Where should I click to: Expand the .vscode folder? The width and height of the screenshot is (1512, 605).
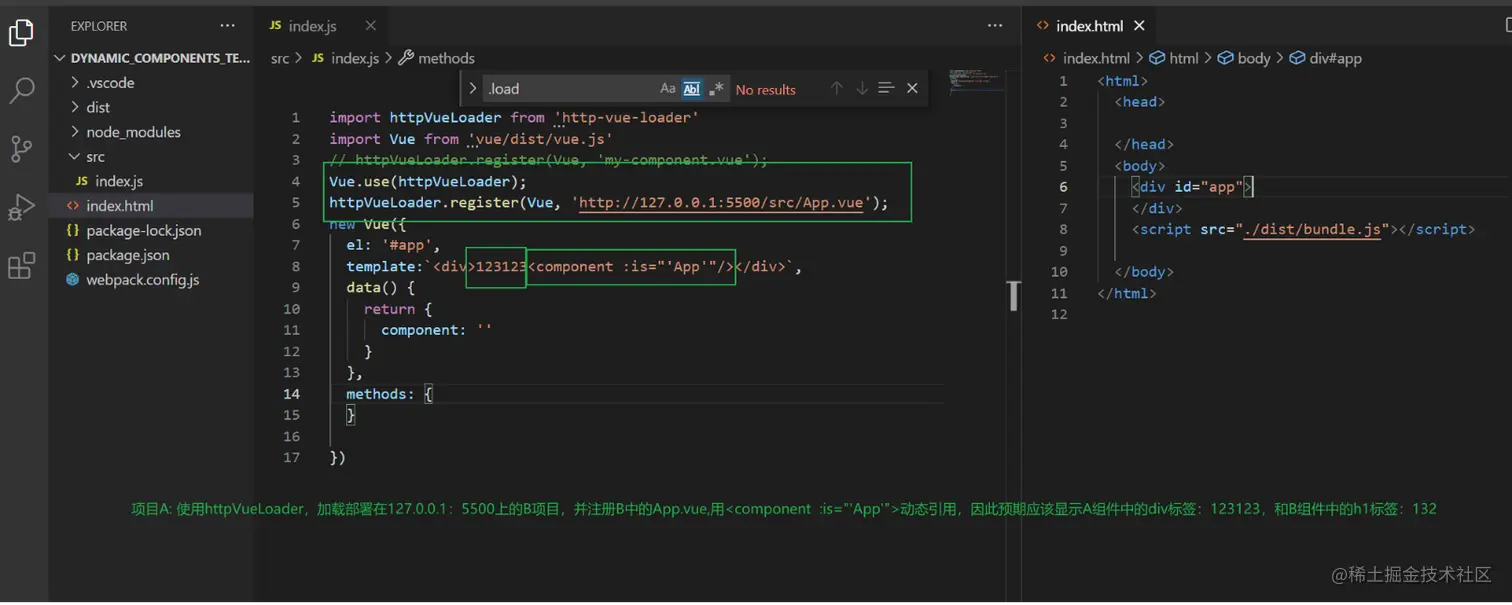pyautogui.click(x=152, y=83)
